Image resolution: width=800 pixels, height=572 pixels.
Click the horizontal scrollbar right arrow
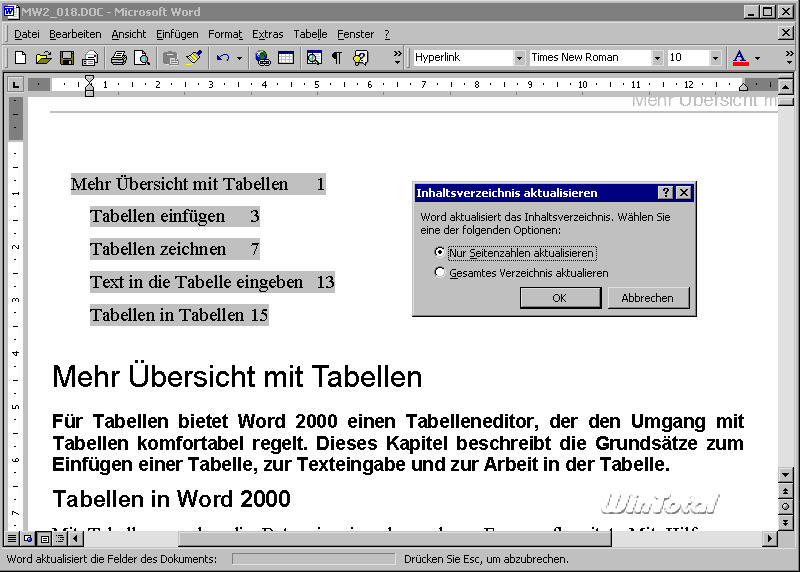point(770,538)
